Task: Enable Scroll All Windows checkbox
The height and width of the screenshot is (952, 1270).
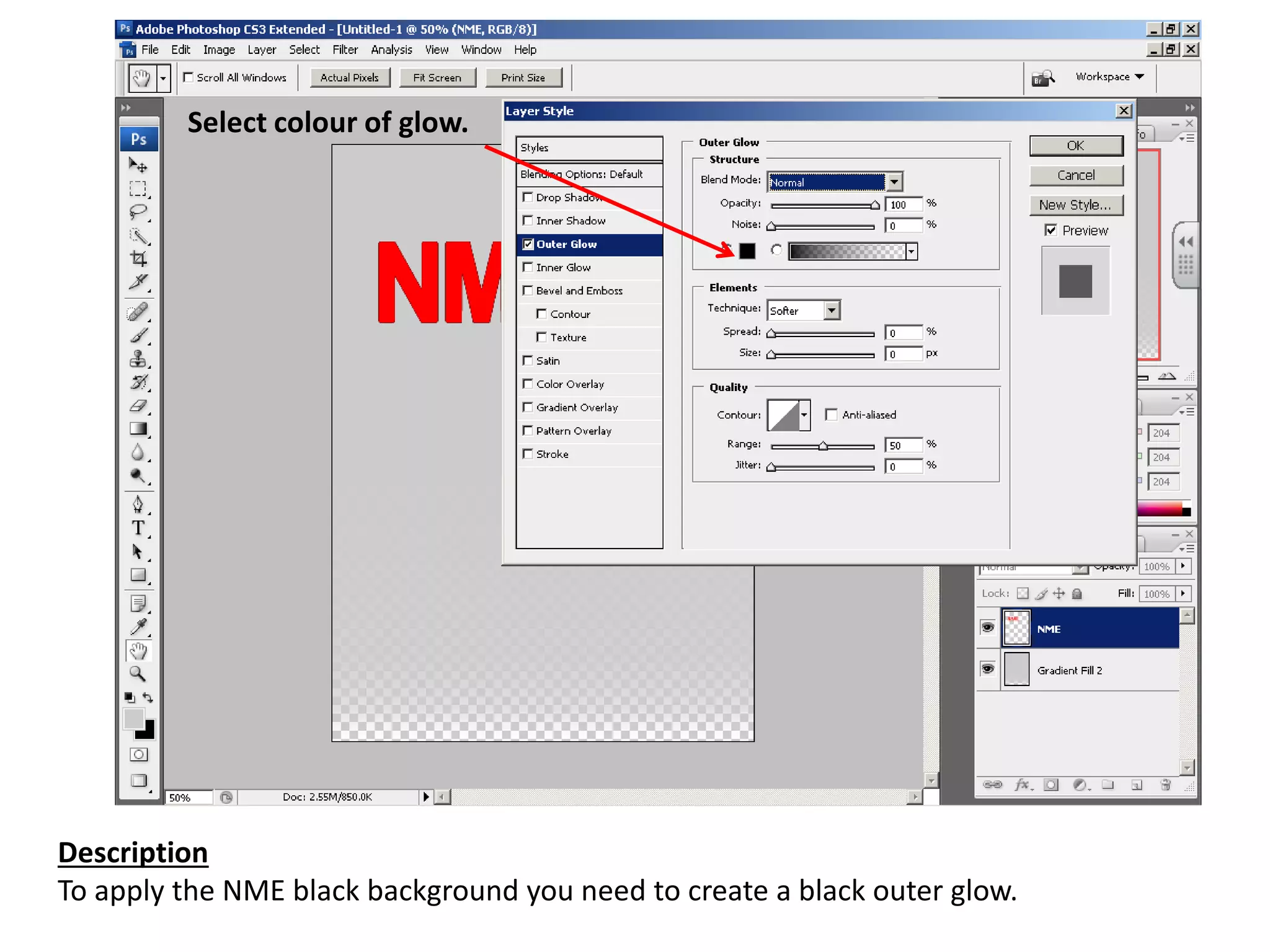Action: coord(189,77)
